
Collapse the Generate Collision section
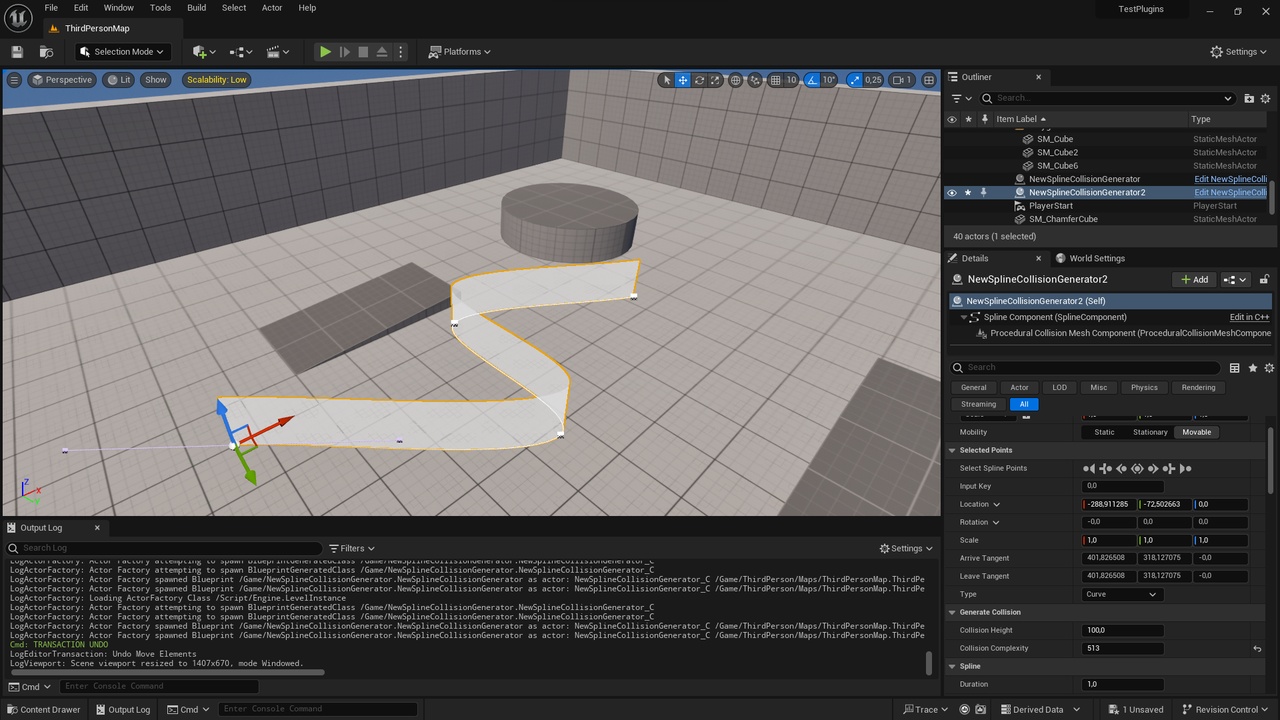pyautogui.click(x=952, y=612)
